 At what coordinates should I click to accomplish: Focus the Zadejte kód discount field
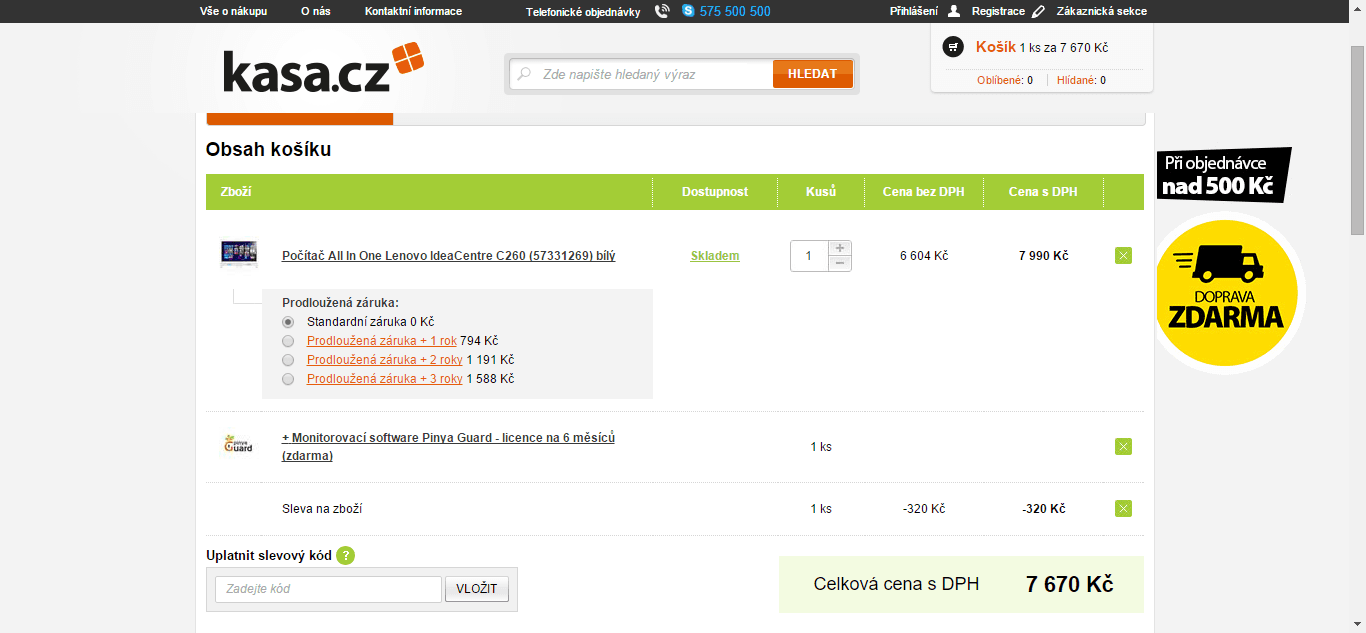tap(328, 589)
